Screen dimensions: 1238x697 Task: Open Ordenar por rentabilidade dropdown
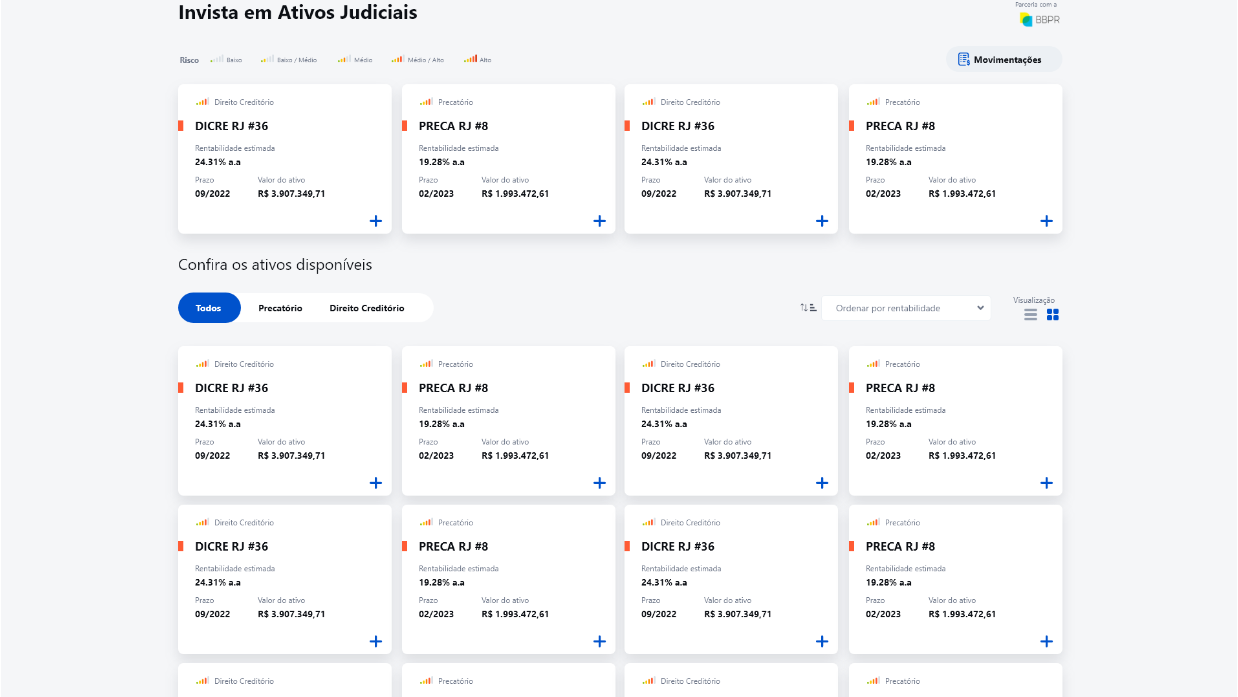(x=907, y=308)
